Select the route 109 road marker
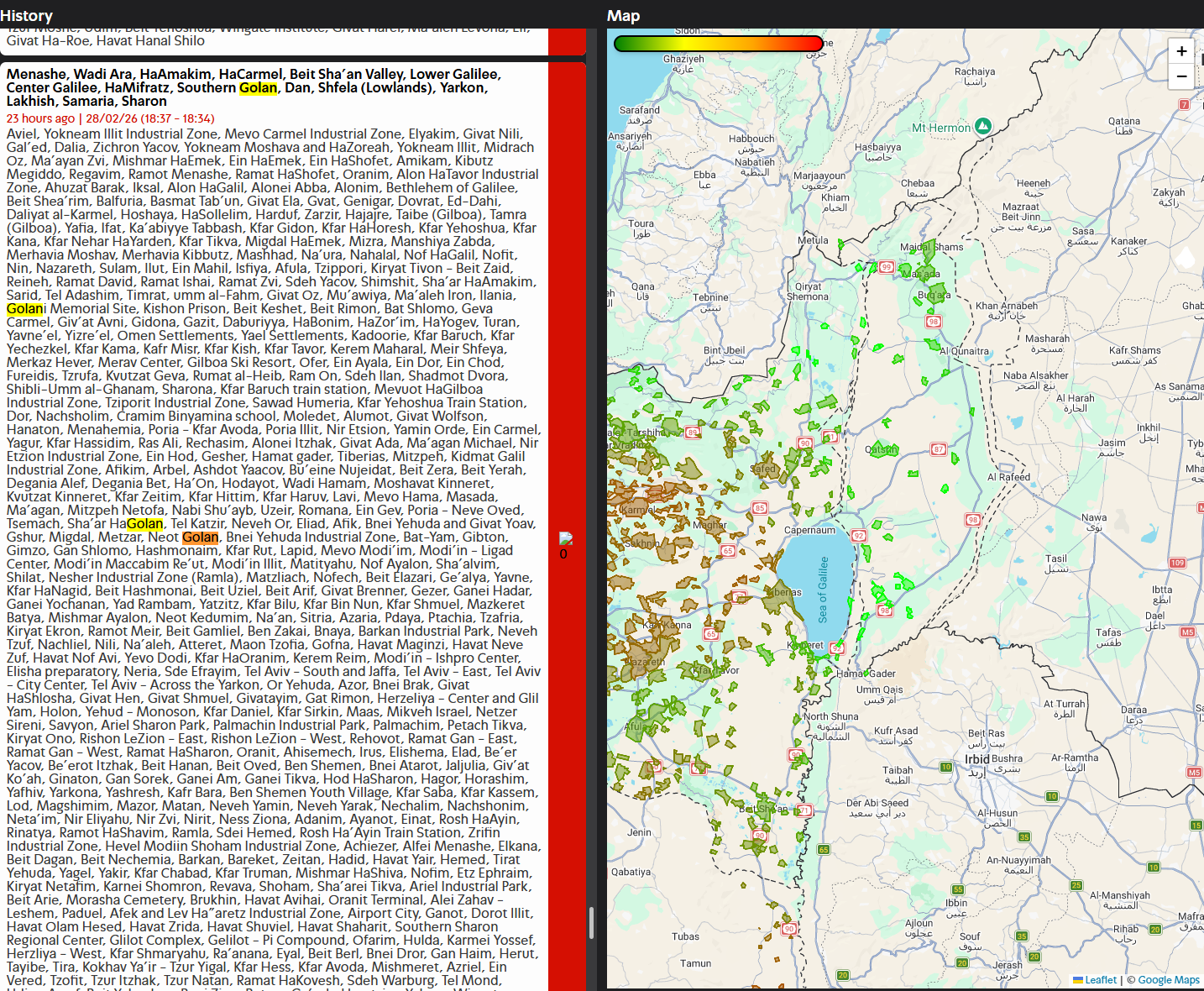This screenshot has width=1204, height=991. click(1177, 563)
